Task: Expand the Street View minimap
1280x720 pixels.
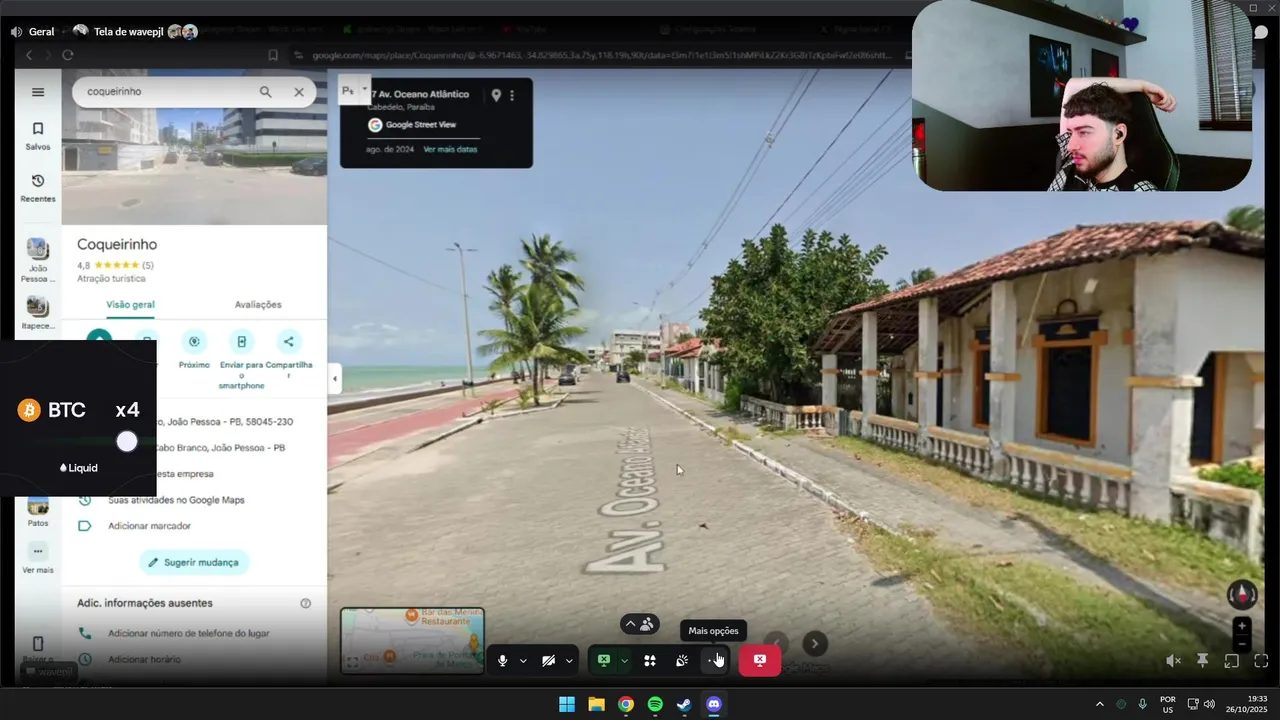Action: [352, 662]
